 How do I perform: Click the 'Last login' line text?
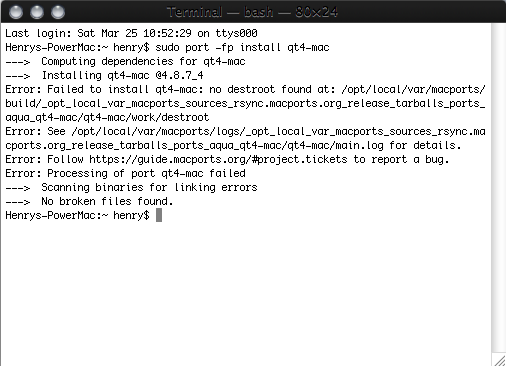coord(131,33)
